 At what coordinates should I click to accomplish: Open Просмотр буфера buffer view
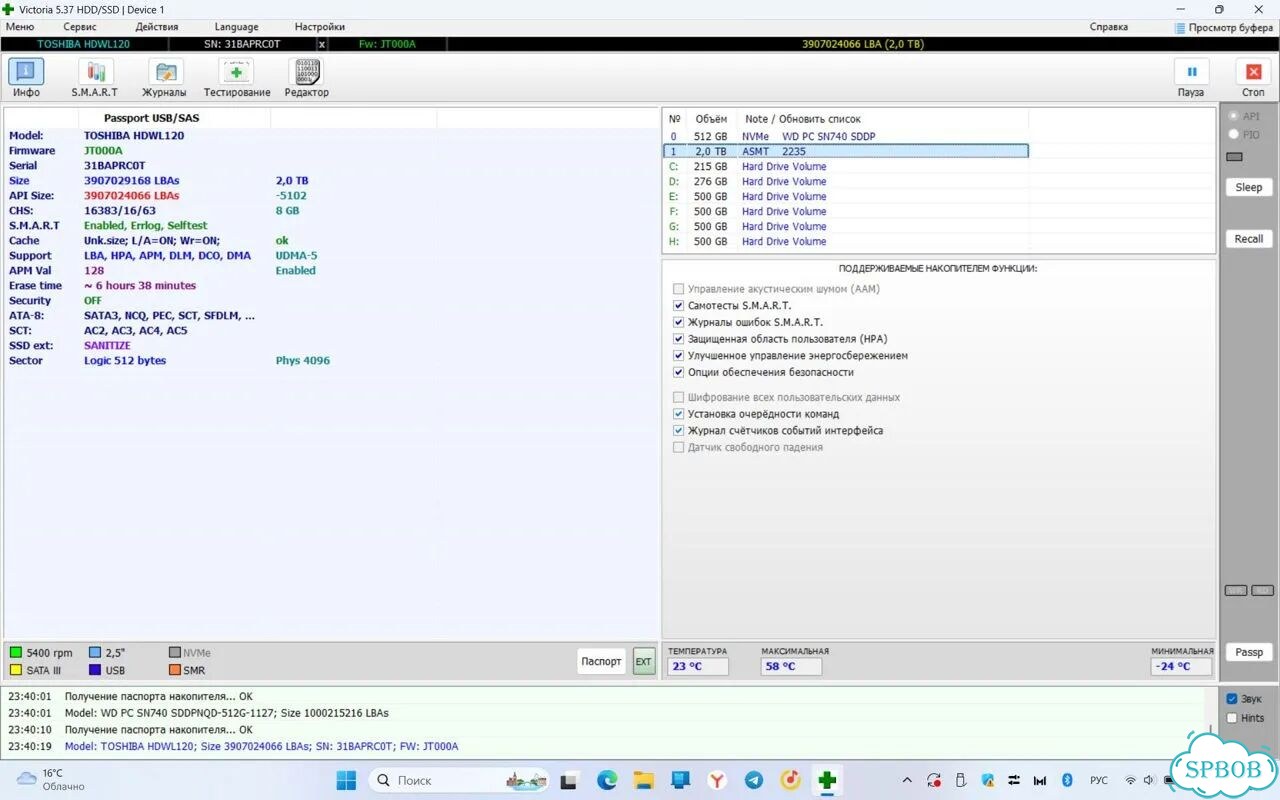pos(1224,27)
